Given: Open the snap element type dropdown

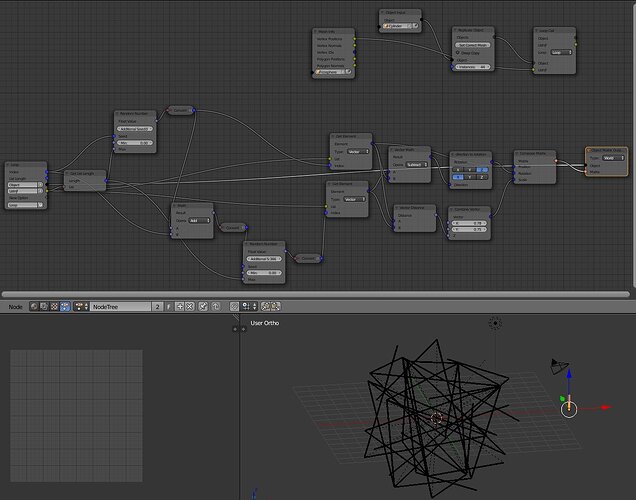Looking at the screenshot, I should [x=249, y=307].
